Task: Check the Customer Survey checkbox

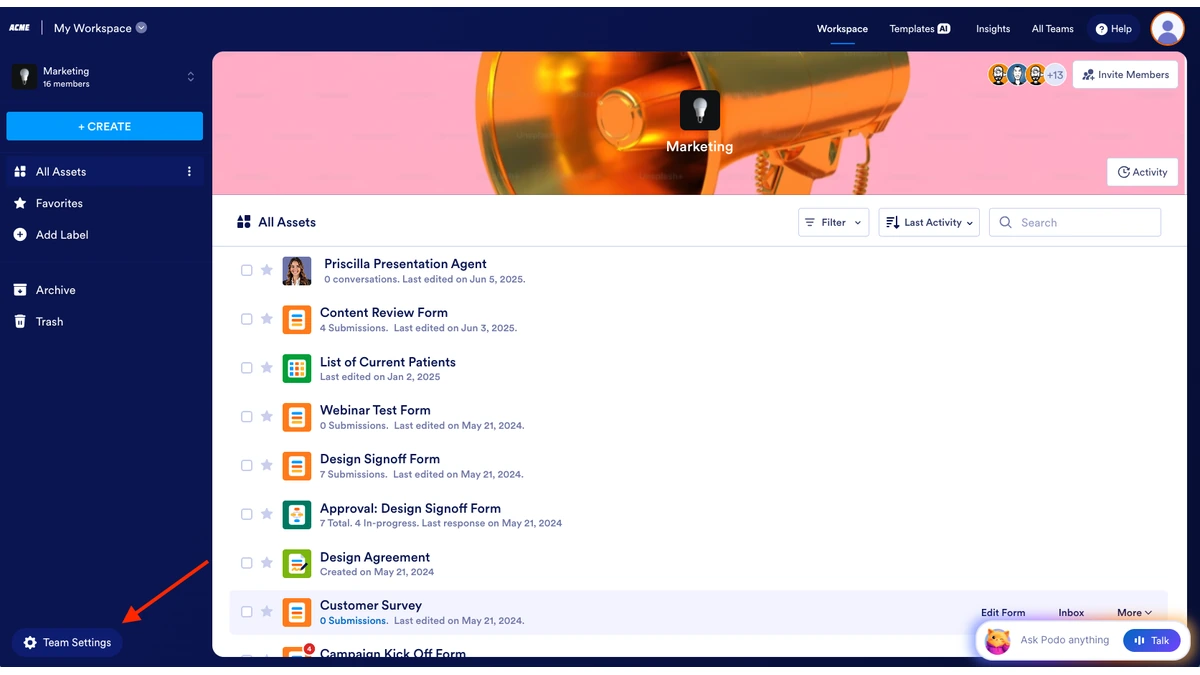Action: click(x=247, y=612)
